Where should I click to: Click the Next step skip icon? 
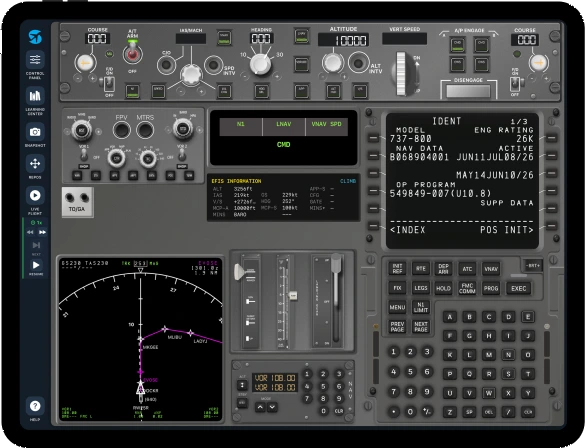[x=36, y=245]
